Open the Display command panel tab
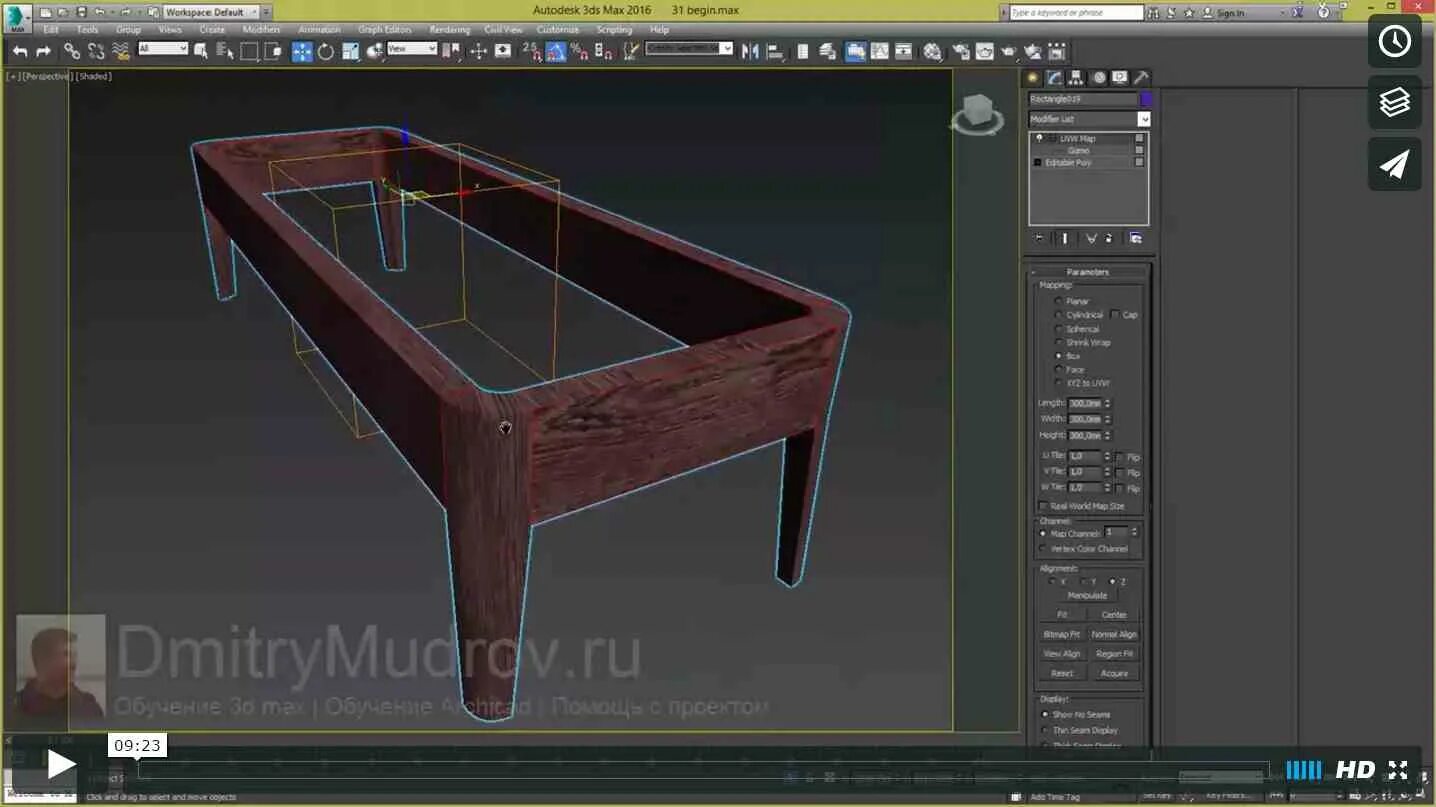The height and width of the screenshot is (807, 1436). click(x=1119, y=77)
